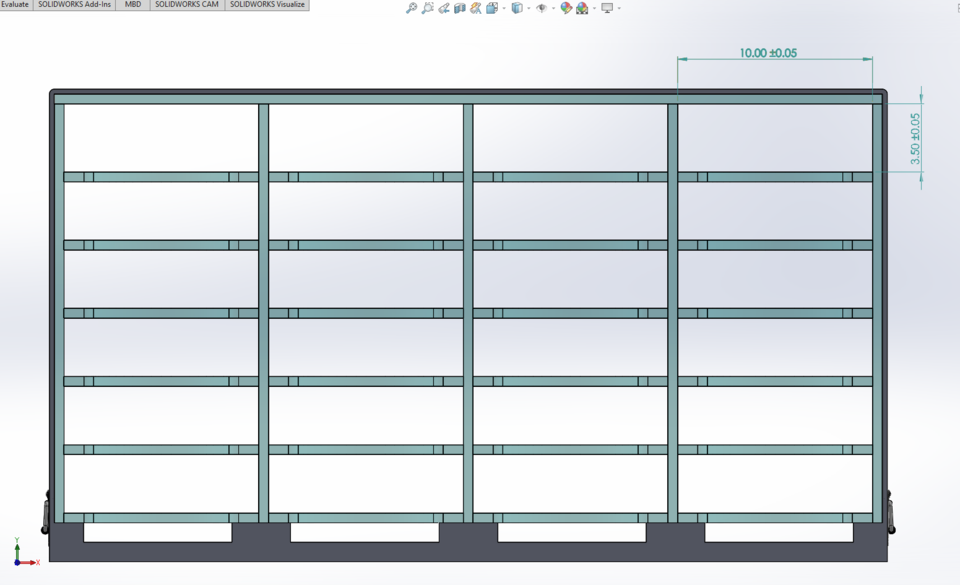Click the View Orientation cube icon
The image size is (960, 585).
(x=492, y=8)
